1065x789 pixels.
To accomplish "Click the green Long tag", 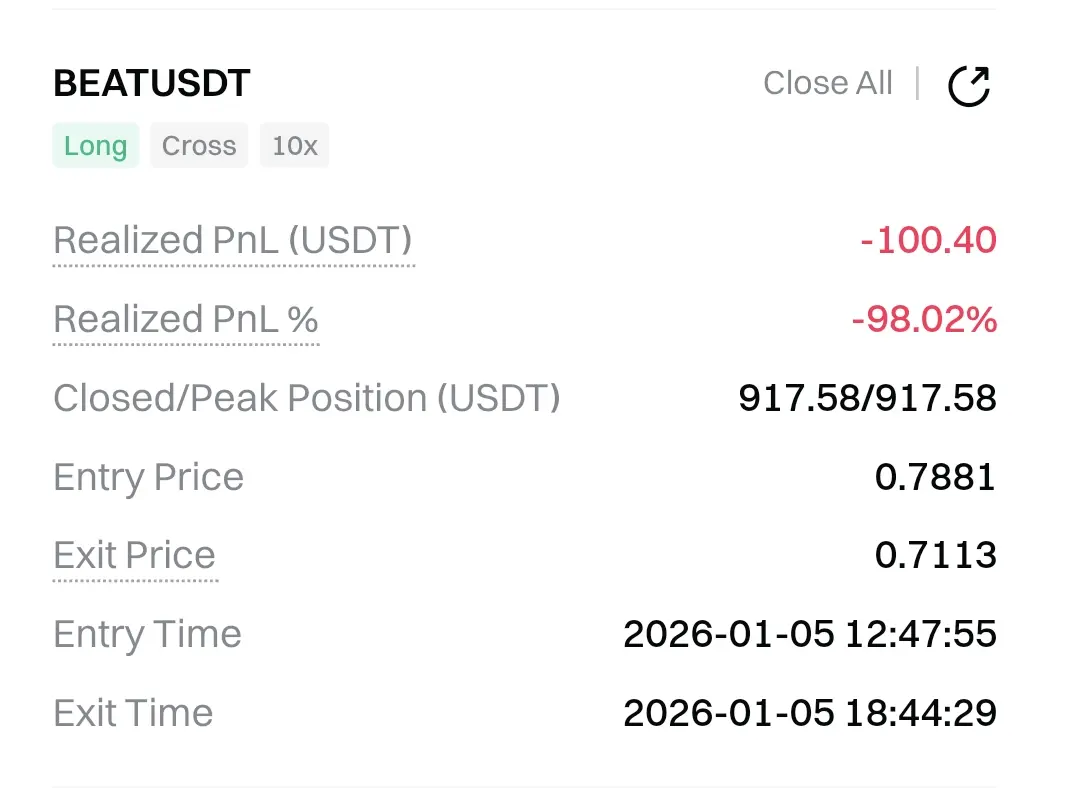I will coord(95,146).
